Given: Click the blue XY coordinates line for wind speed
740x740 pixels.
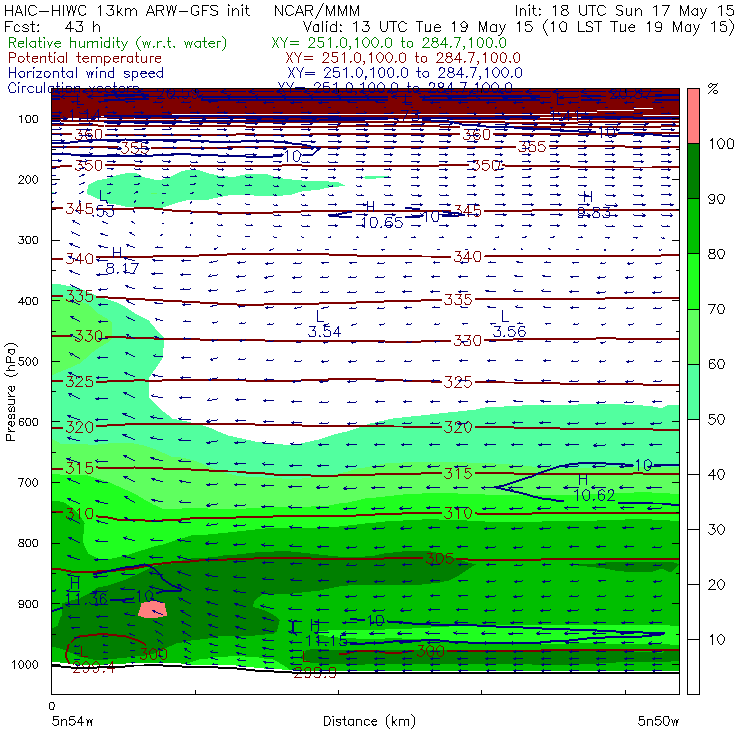Looking at the screenshot, I should click(404, 73).
